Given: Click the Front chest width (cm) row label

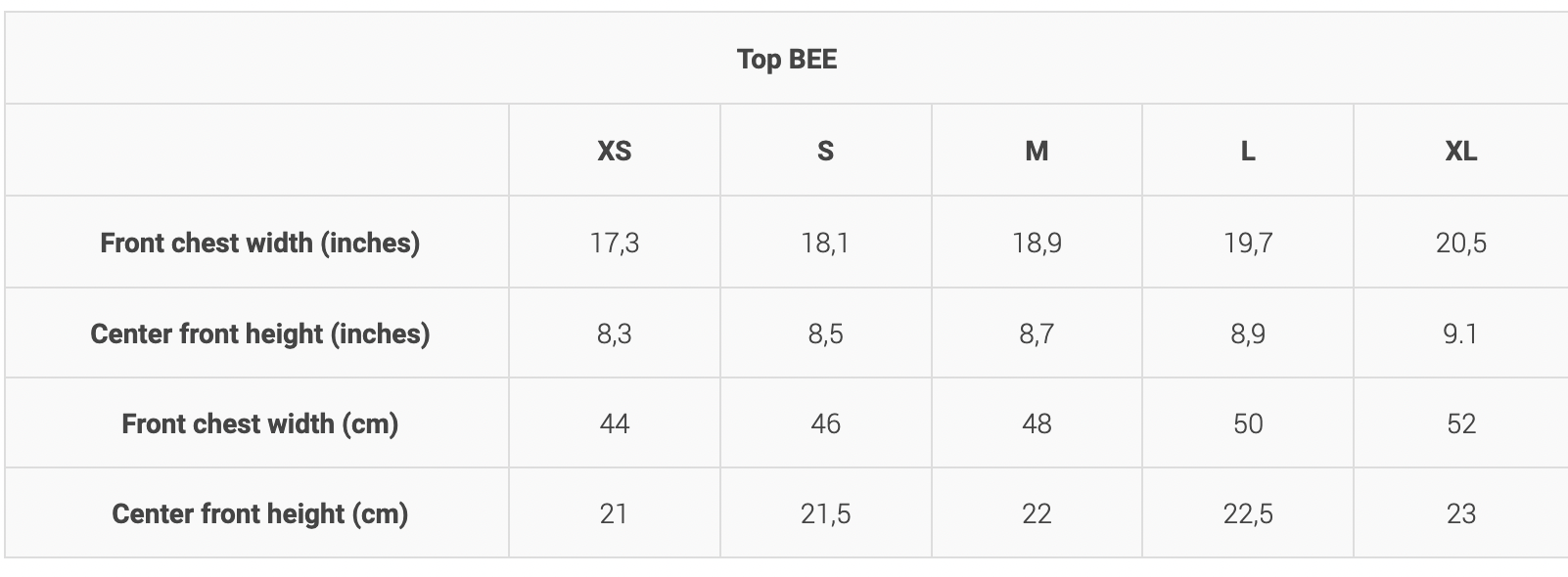Looking at the screenshot, I should tap(260, 423).
